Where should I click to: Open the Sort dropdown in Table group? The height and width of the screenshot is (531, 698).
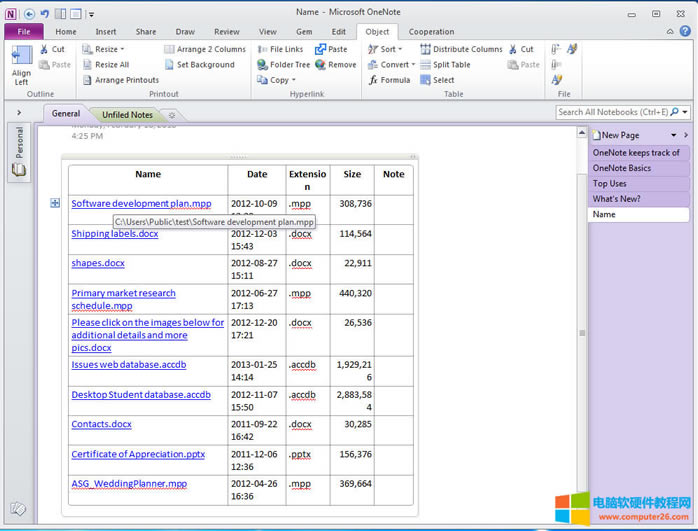click(387, 49)
